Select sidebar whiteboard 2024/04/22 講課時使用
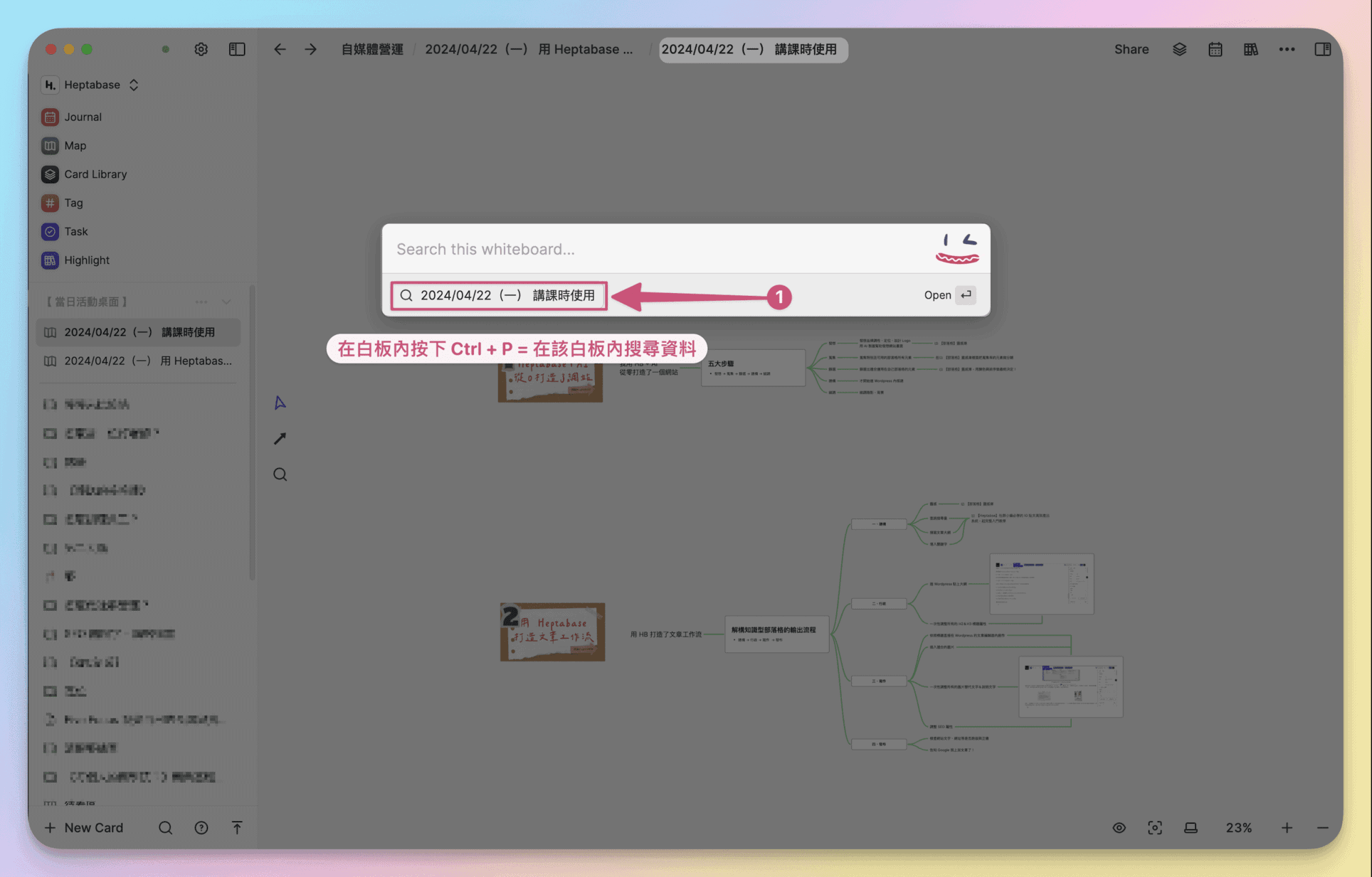1372x877 pixels. tap(139, 332)
